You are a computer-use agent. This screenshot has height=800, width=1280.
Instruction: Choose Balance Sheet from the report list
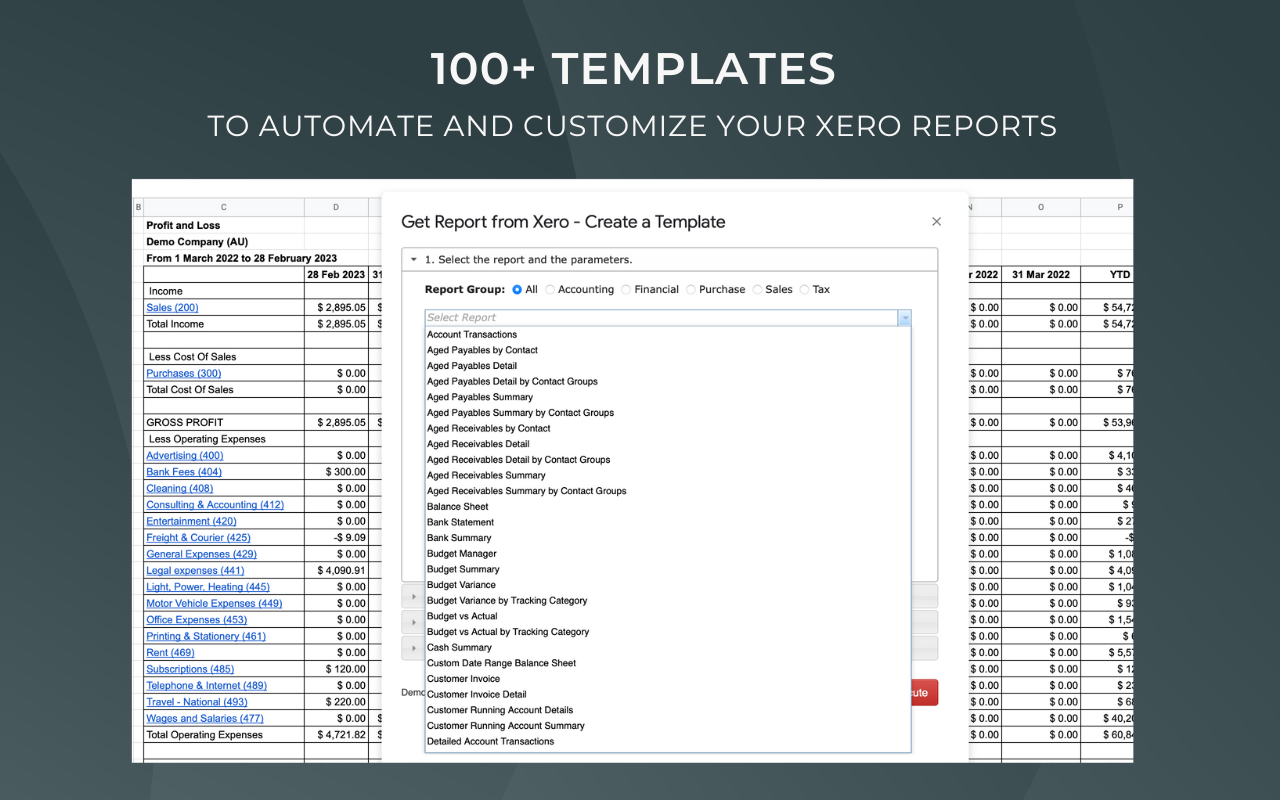click(668, 507)
